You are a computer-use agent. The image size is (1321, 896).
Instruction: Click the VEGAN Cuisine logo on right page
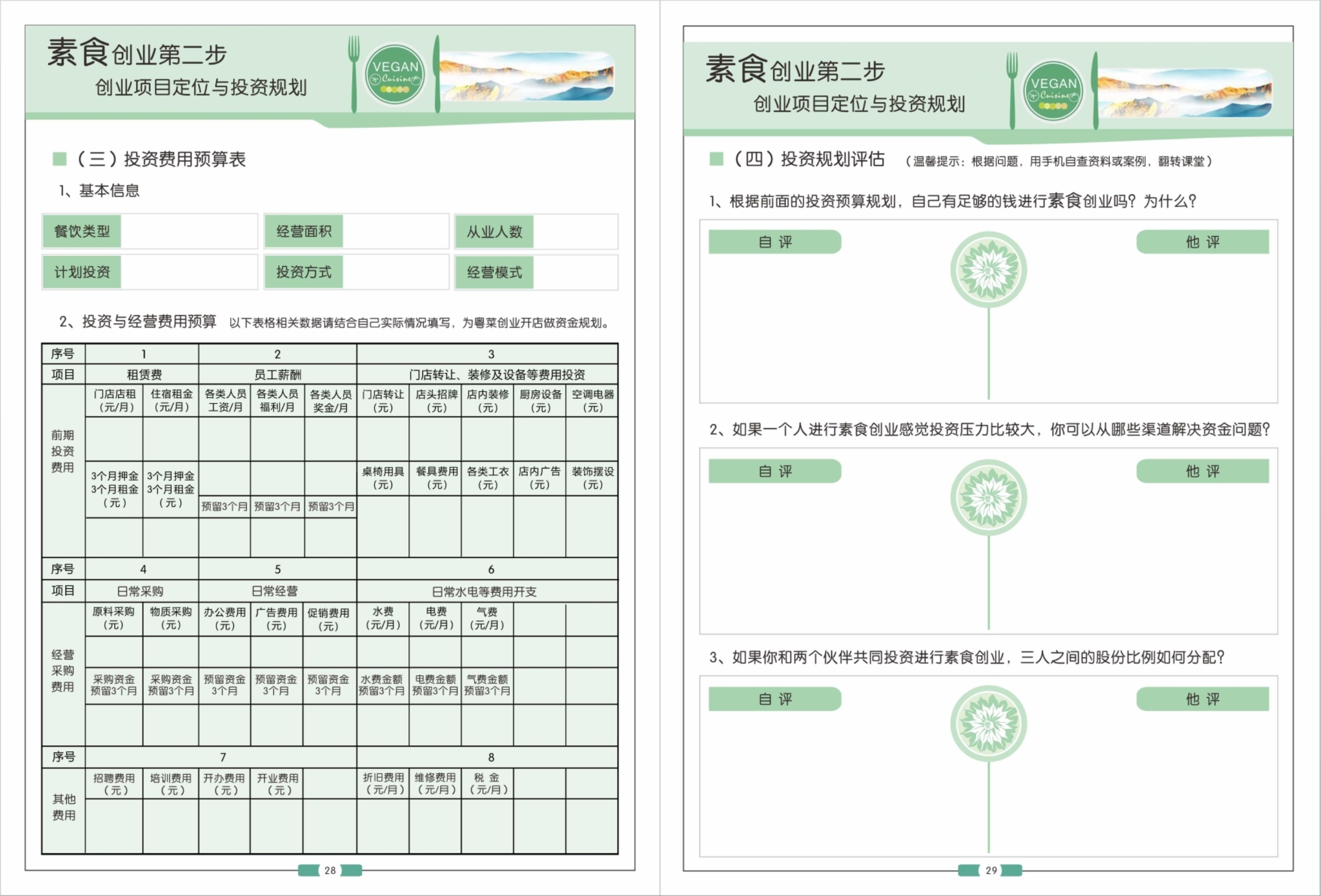click(x=1053, y=91)
